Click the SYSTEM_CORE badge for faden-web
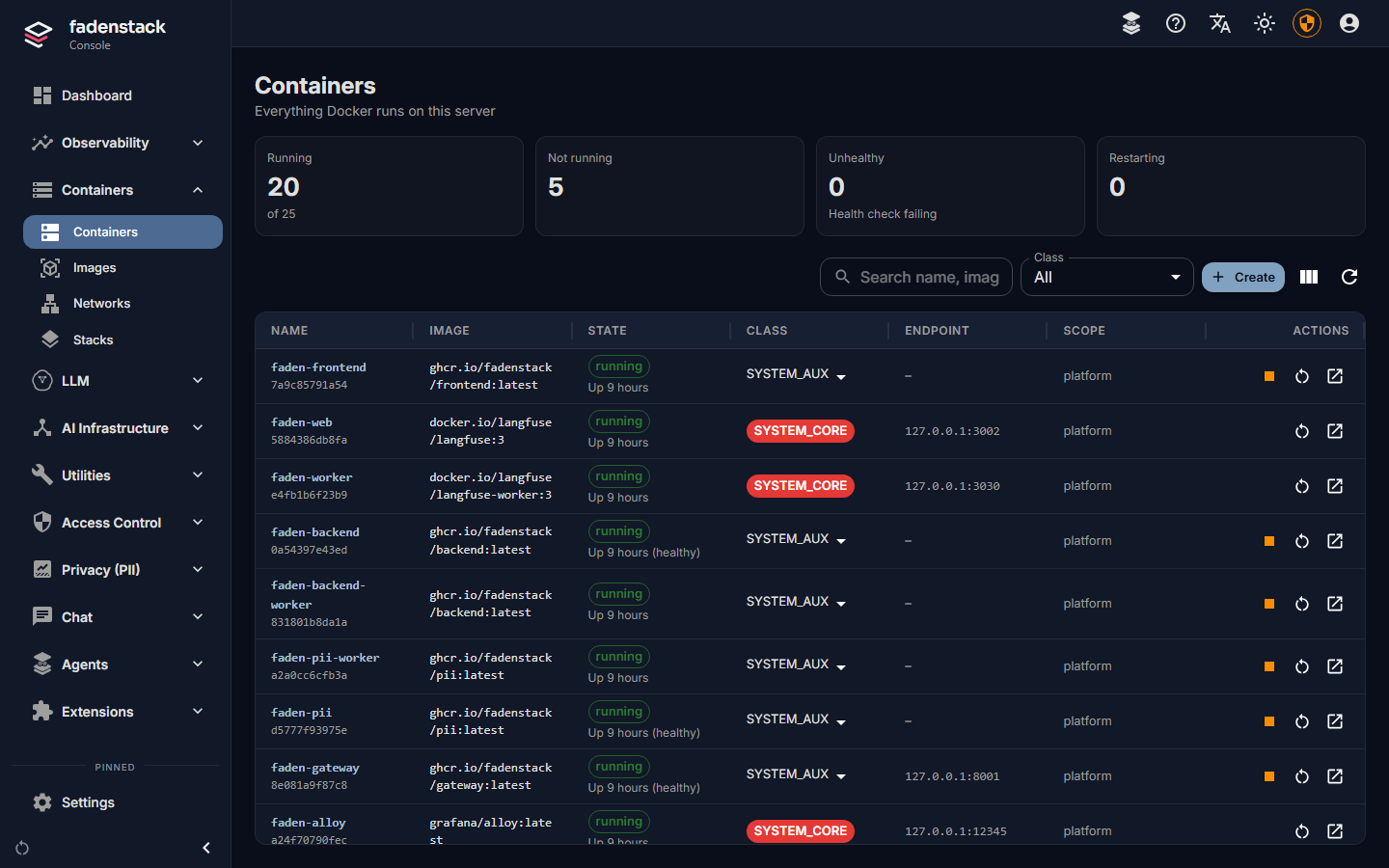Image resolution: width=1389 pixels, height=868 pixels. click(801, 431)
